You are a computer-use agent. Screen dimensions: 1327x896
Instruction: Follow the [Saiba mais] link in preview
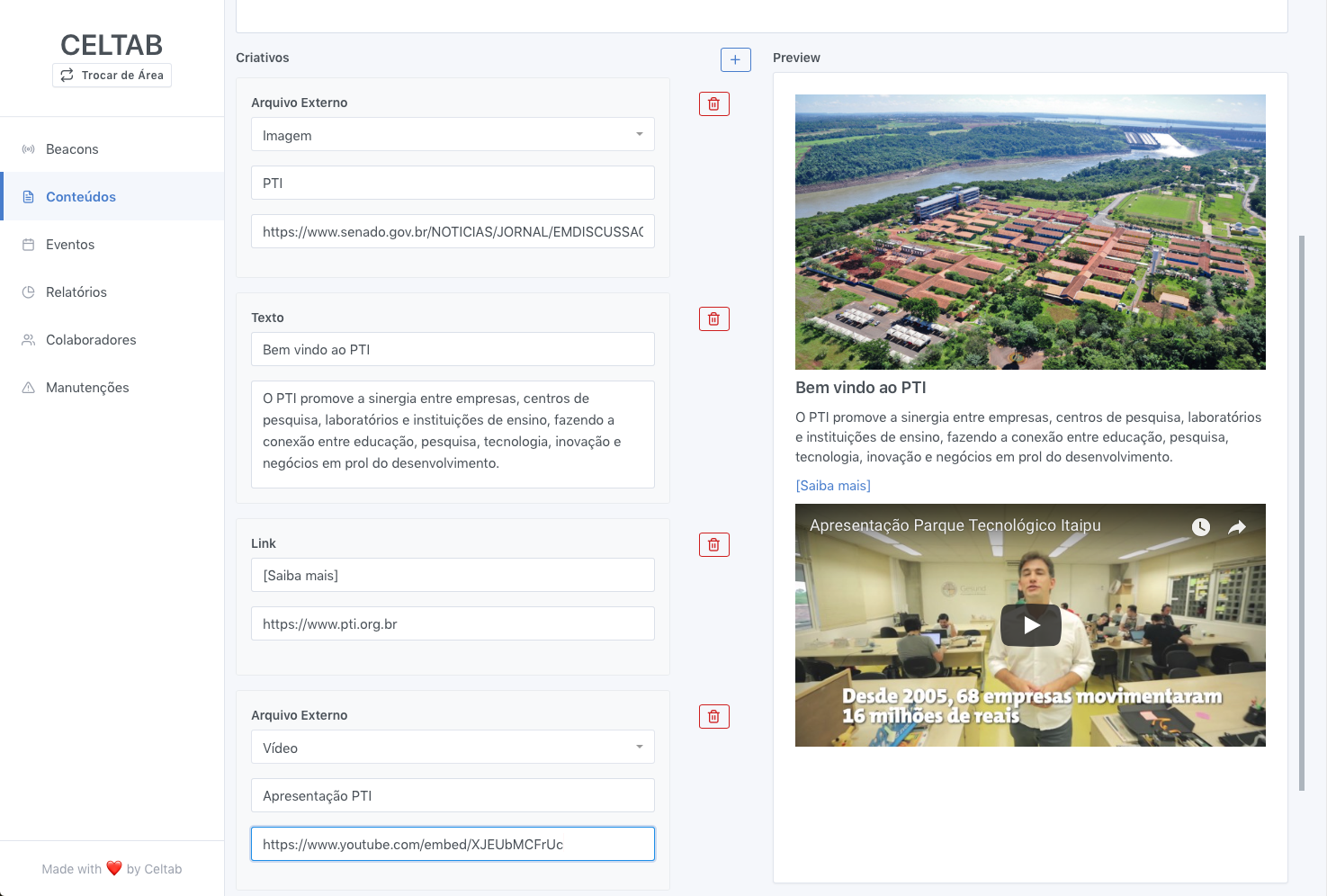coord(833,486)
